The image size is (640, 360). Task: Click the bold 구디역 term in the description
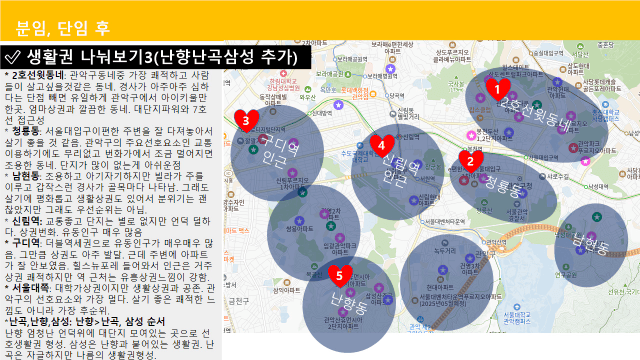[x=25, y=243]
